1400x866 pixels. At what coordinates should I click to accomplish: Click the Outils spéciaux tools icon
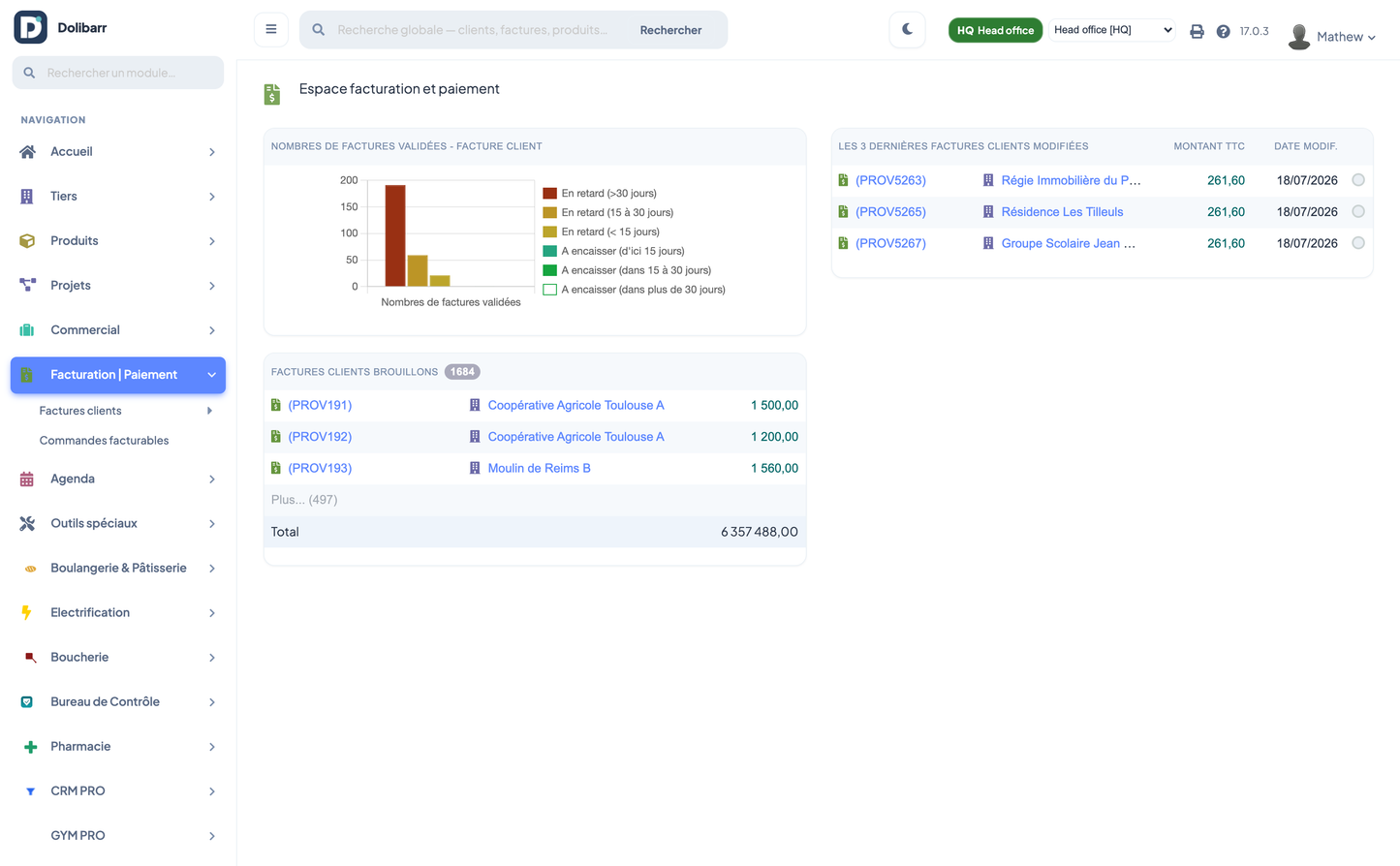tap(27, 523)
